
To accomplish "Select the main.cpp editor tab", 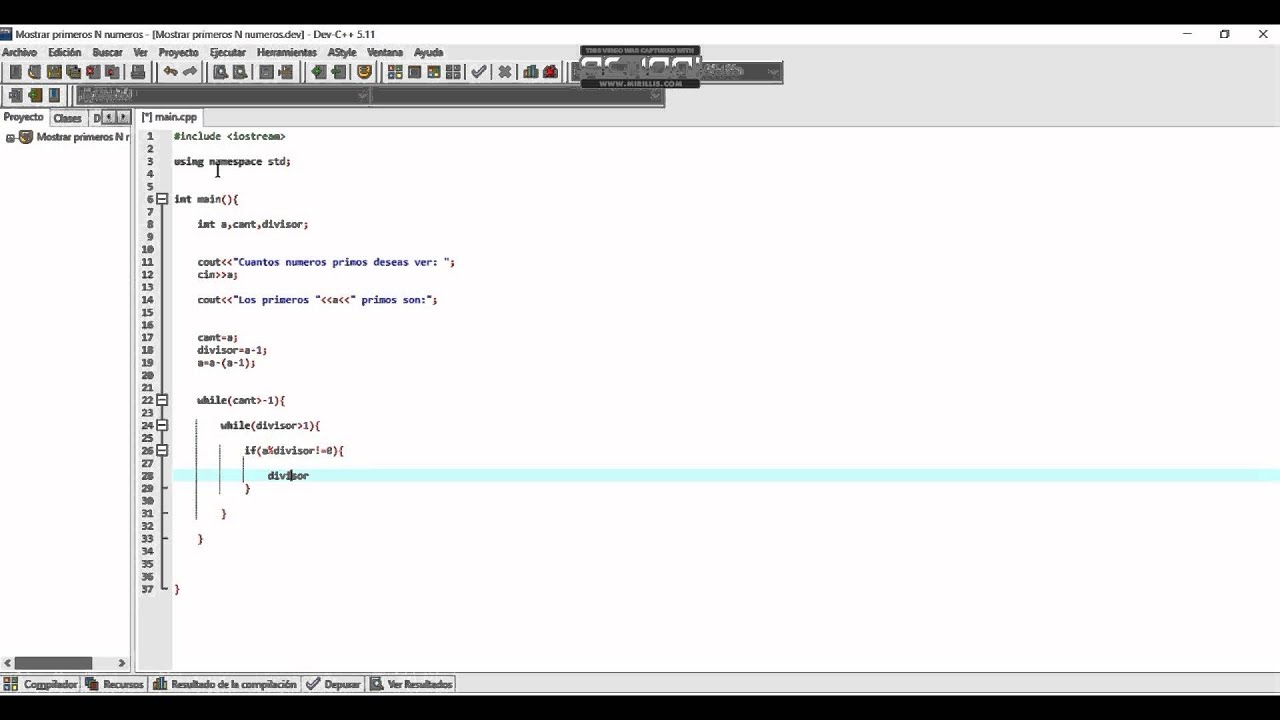I will (169, 117).
